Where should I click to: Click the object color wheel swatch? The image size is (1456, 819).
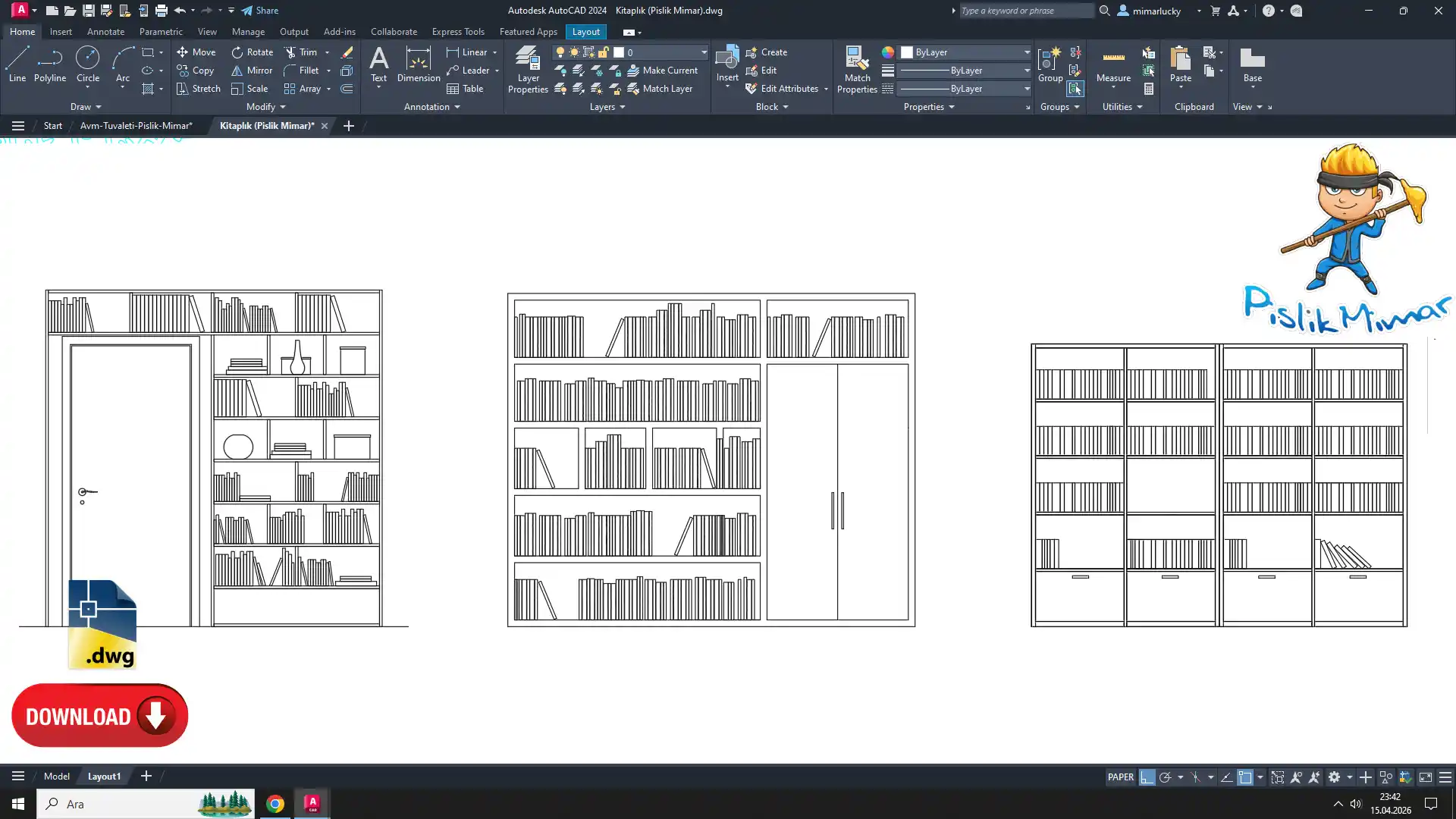[887, 52]
